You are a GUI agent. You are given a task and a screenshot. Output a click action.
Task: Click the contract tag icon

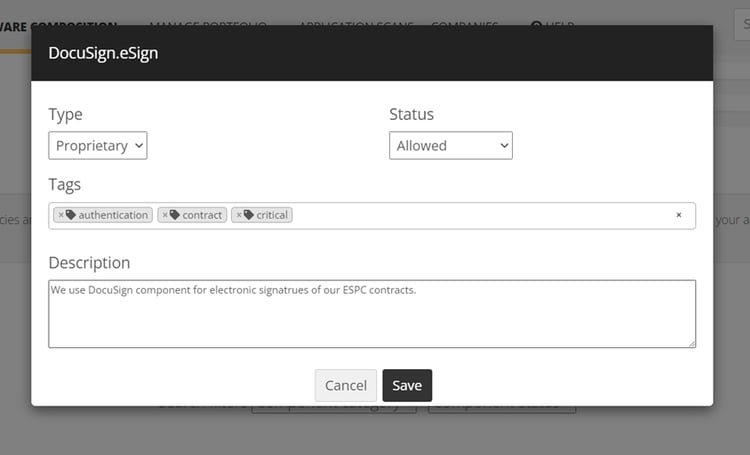pos(175,215)
